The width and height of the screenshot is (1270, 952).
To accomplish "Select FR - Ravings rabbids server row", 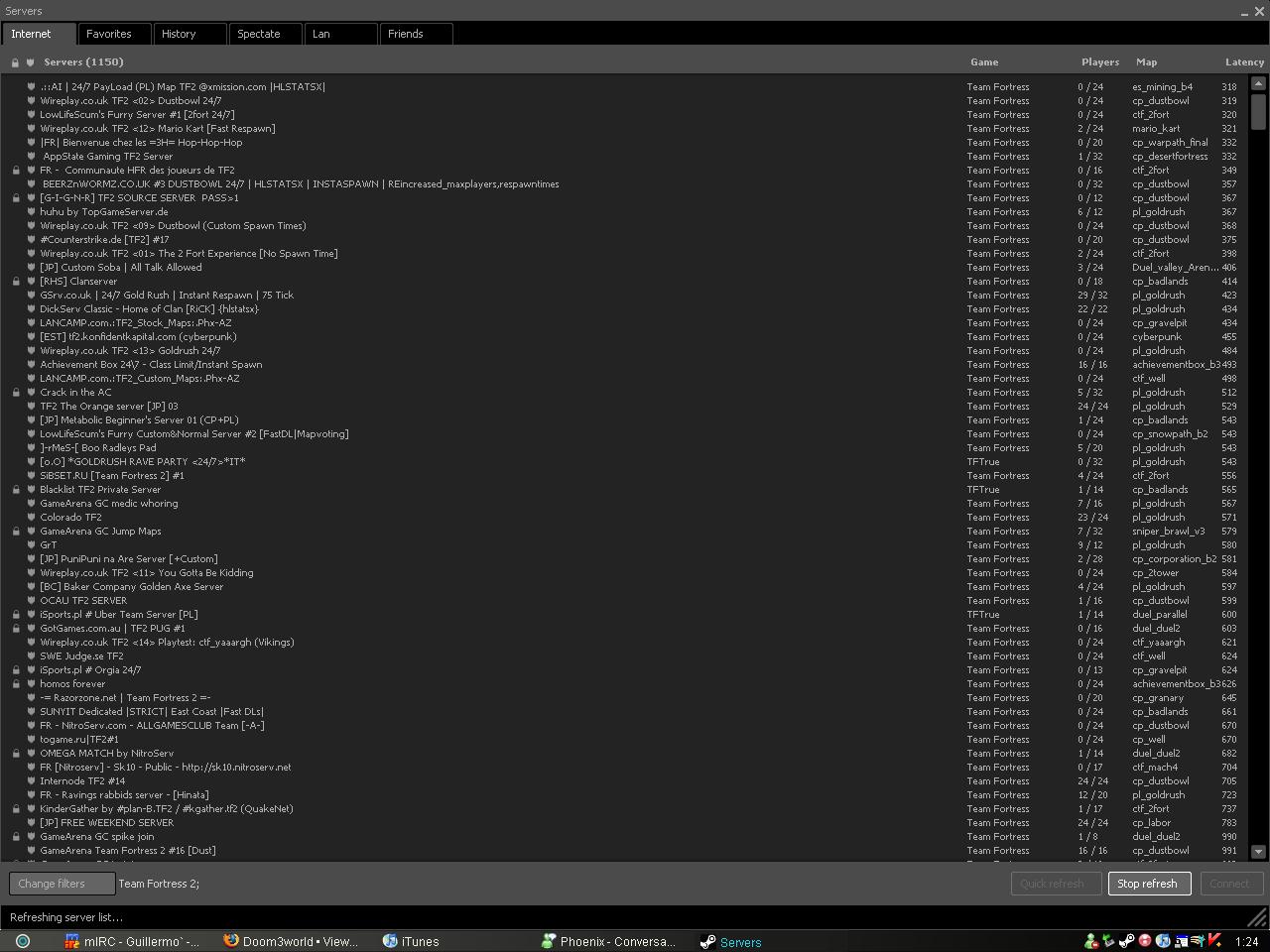I will click(x=625, y=795).
